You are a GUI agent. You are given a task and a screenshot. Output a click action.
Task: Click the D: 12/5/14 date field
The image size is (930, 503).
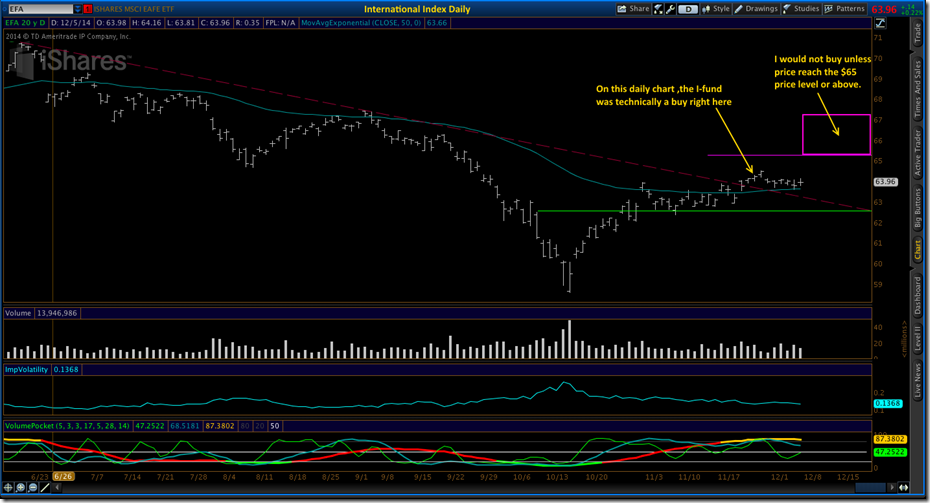click(71, 23)
